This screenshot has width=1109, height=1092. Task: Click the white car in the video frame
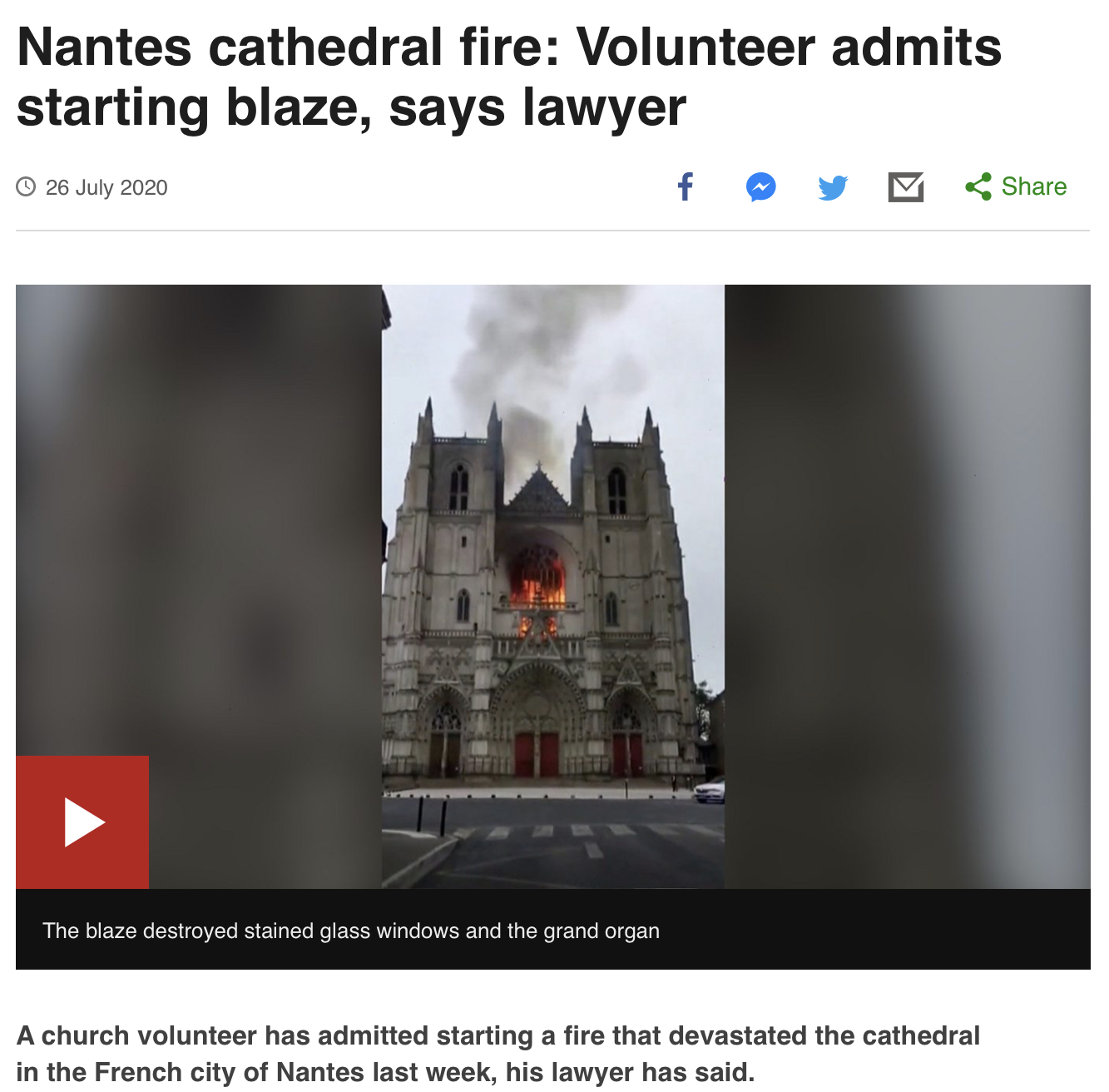pos(710,791)
